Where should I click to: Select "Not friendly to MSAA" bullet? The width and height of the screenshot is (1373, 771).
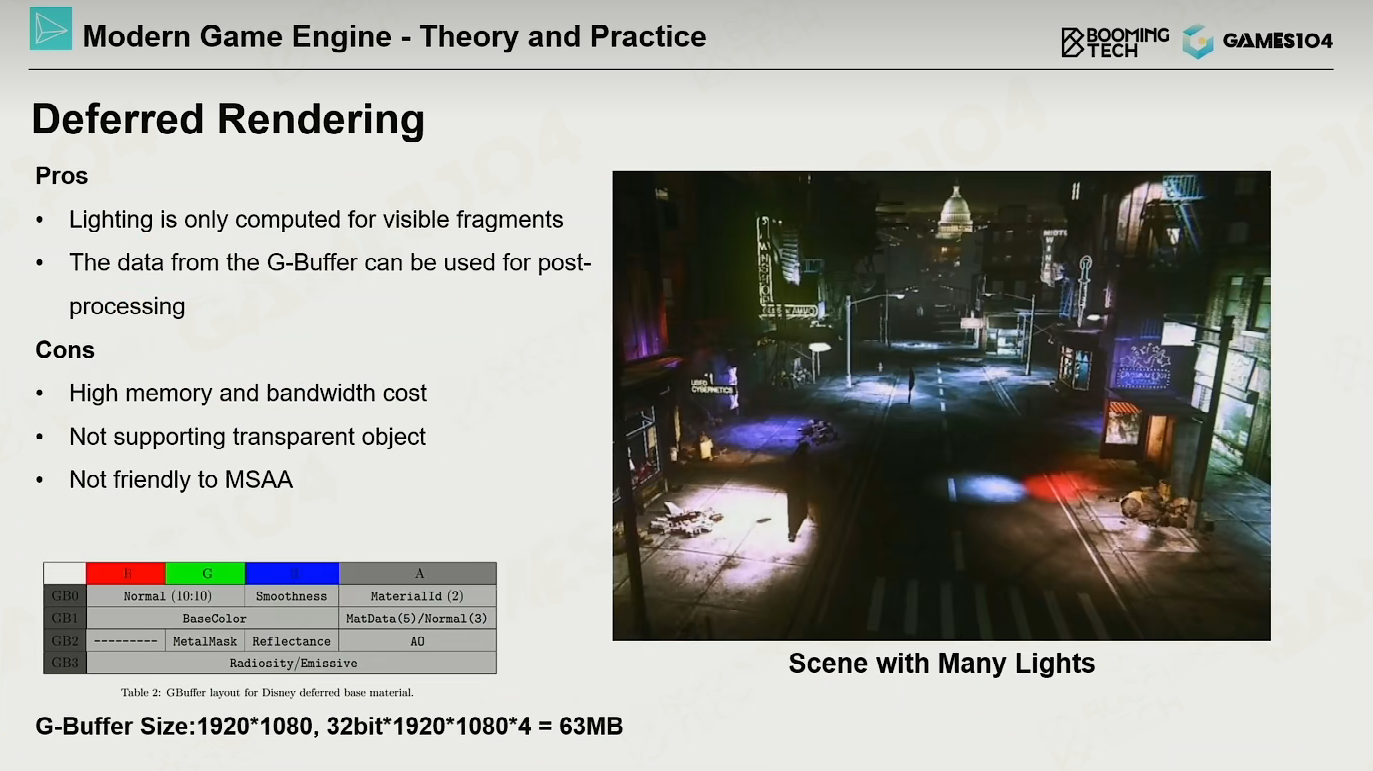[x=181, y=480]
